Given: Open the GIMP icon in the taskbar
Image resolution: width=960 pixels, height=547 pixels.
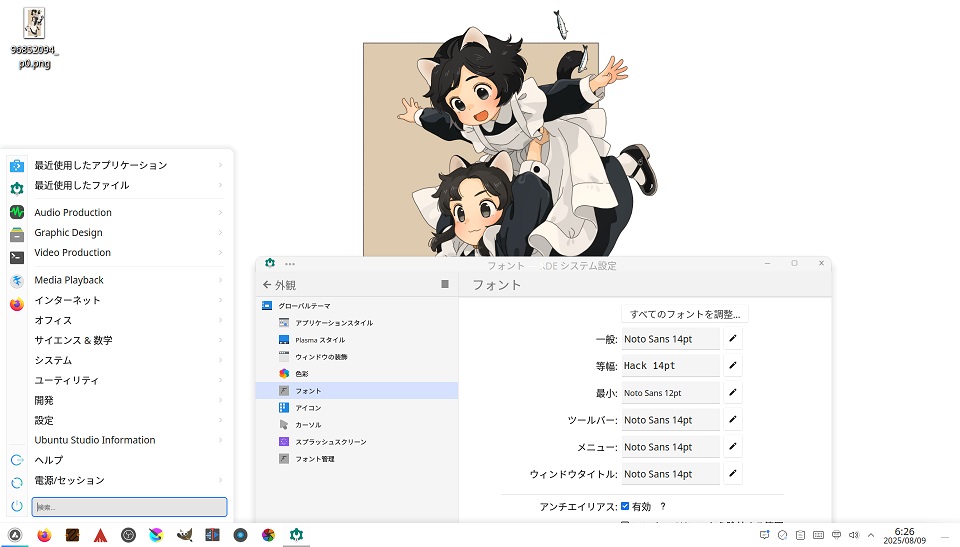Looking at the screenshot, I should [x=184, y=535].
